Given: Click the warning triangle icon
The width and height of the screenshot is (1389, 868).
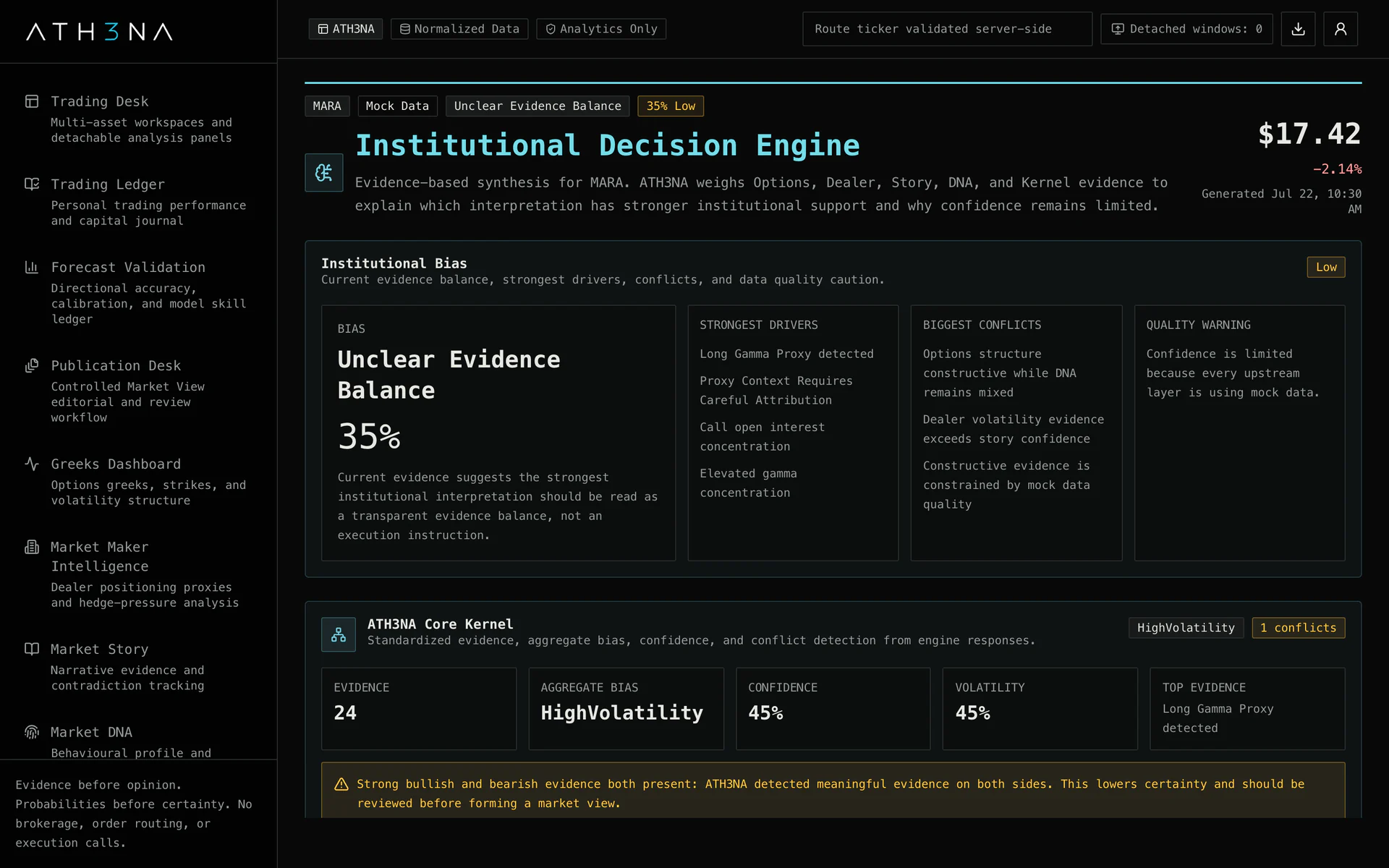Looking at the screenshot, I should pos(341,784).
